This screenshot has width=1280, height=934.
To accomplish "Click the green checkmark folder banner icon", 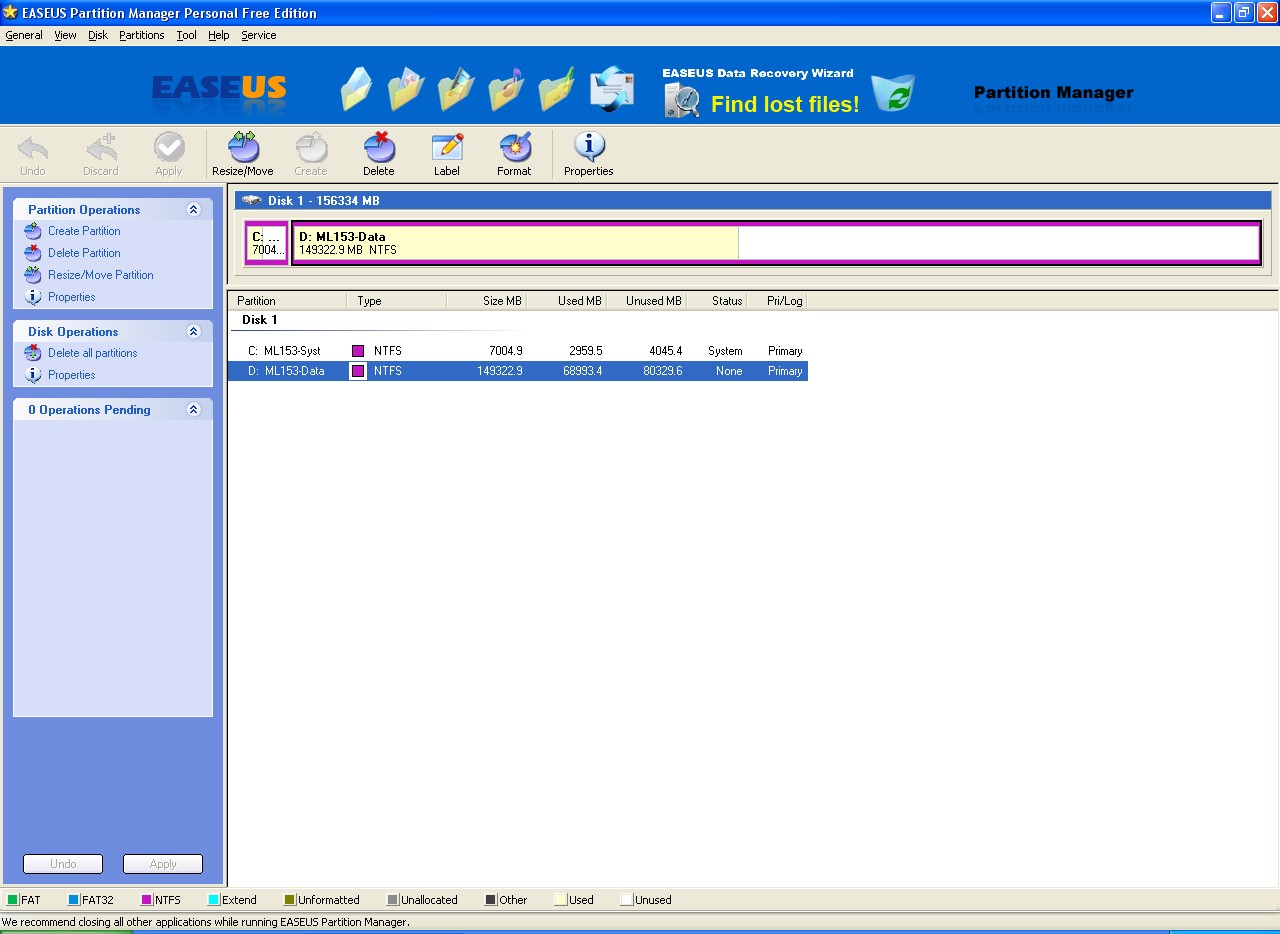I will (556, 90).
